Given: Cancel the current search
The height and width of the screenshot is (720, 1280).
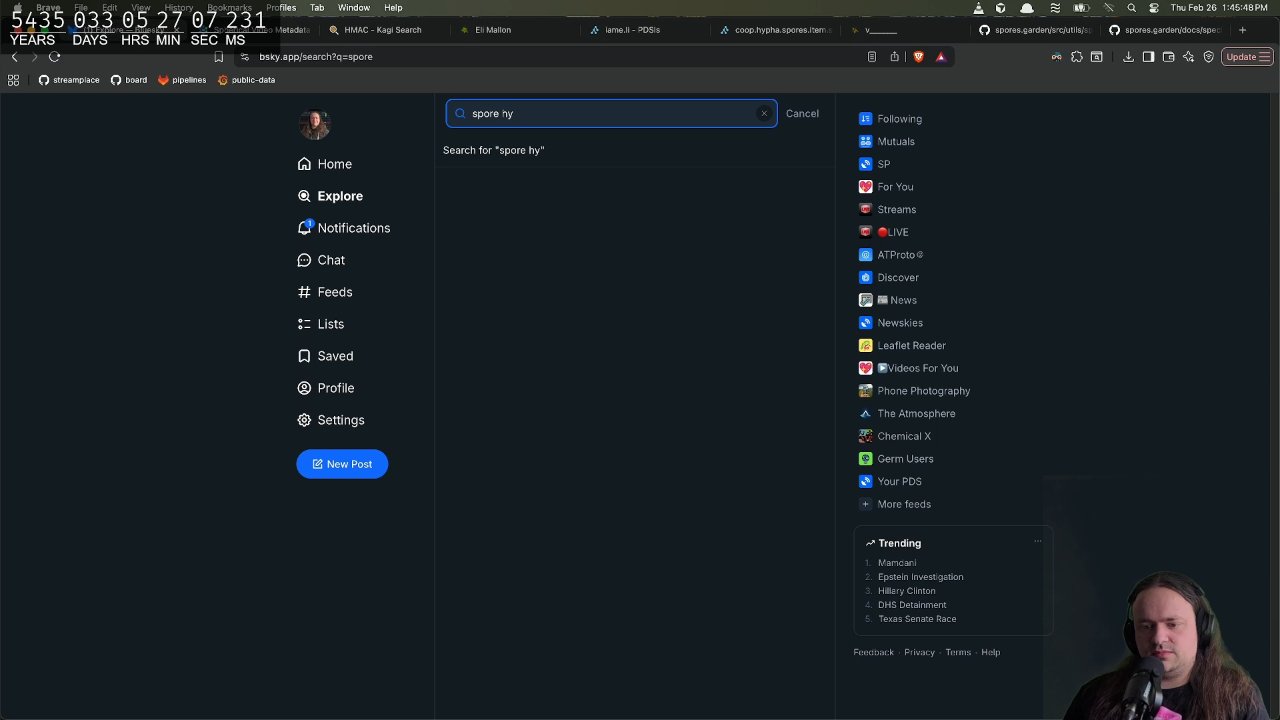Looking at the screenshot, I should pyautogui.click(x=802, y=114).
